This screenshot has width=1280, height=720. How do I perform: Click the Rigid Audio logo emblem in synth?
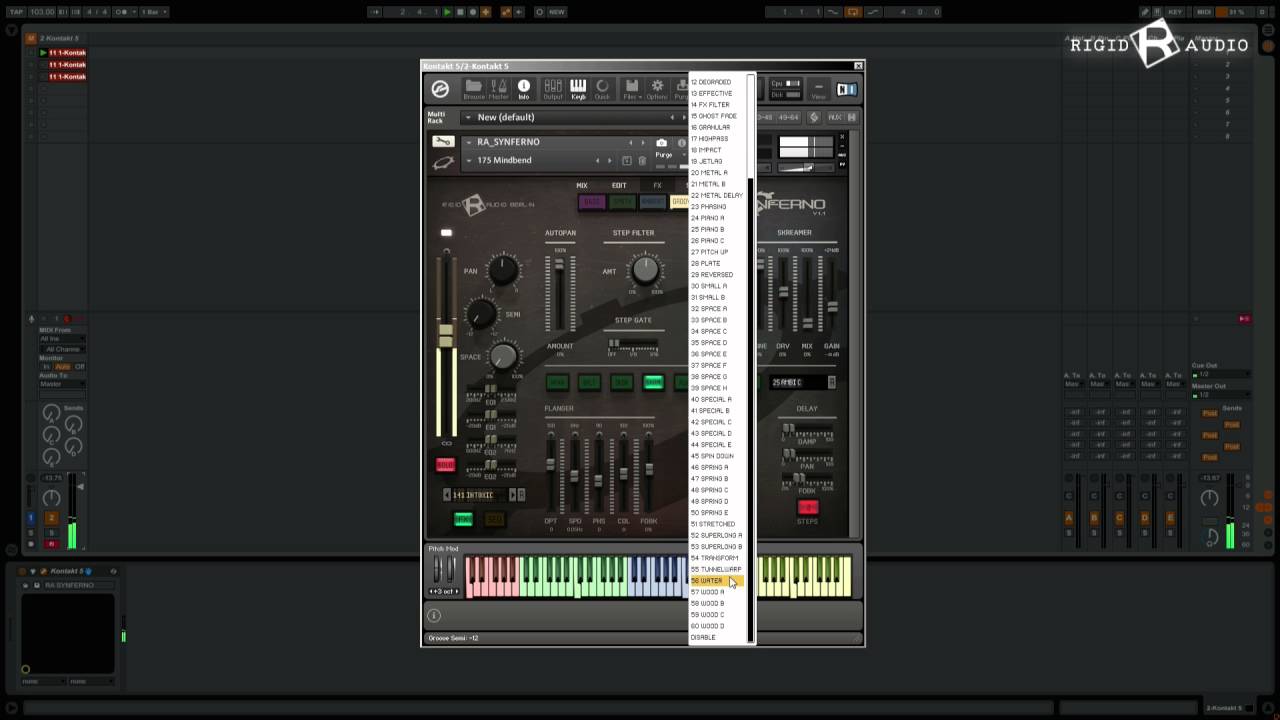tap(474, 205)
